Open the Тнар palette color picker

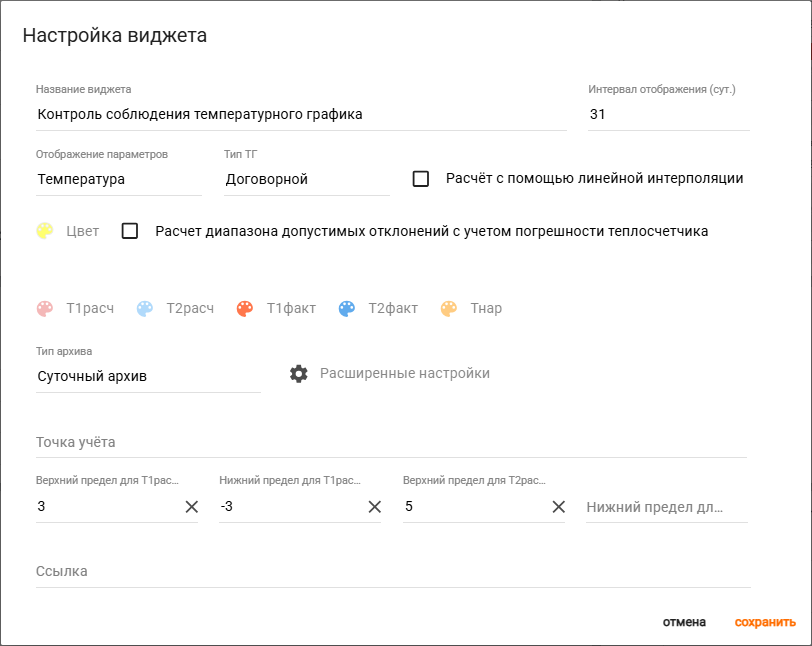pyautogui.click(x=450, y=309)
